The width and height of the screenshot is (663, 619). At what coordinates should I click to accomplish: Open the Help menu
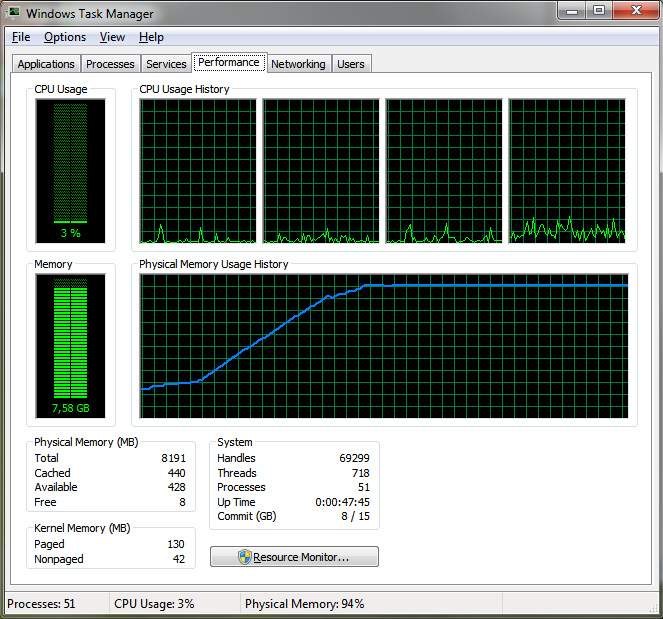[x=151, y=37]
